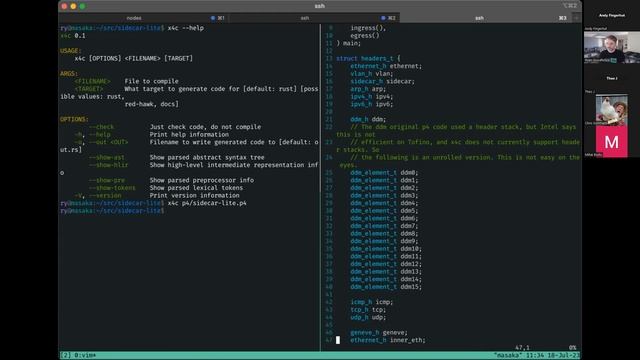Click blue activity dot on second ssh tab
640x360 pixels.
pyautogui.click(x=383, y=18)
